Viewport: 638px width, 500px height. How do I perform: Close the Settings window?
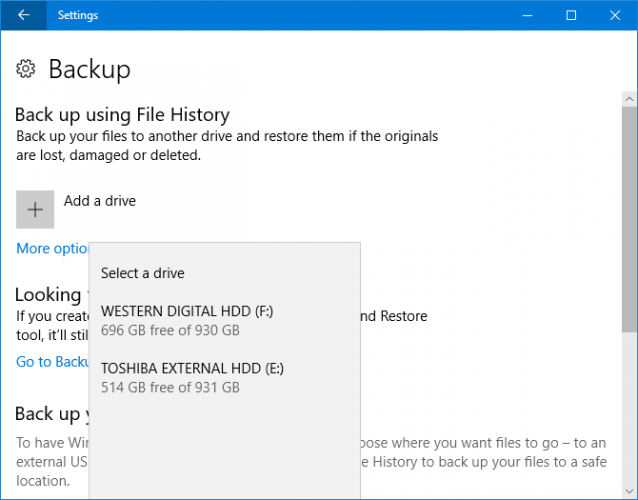click(x=615, y=15)
